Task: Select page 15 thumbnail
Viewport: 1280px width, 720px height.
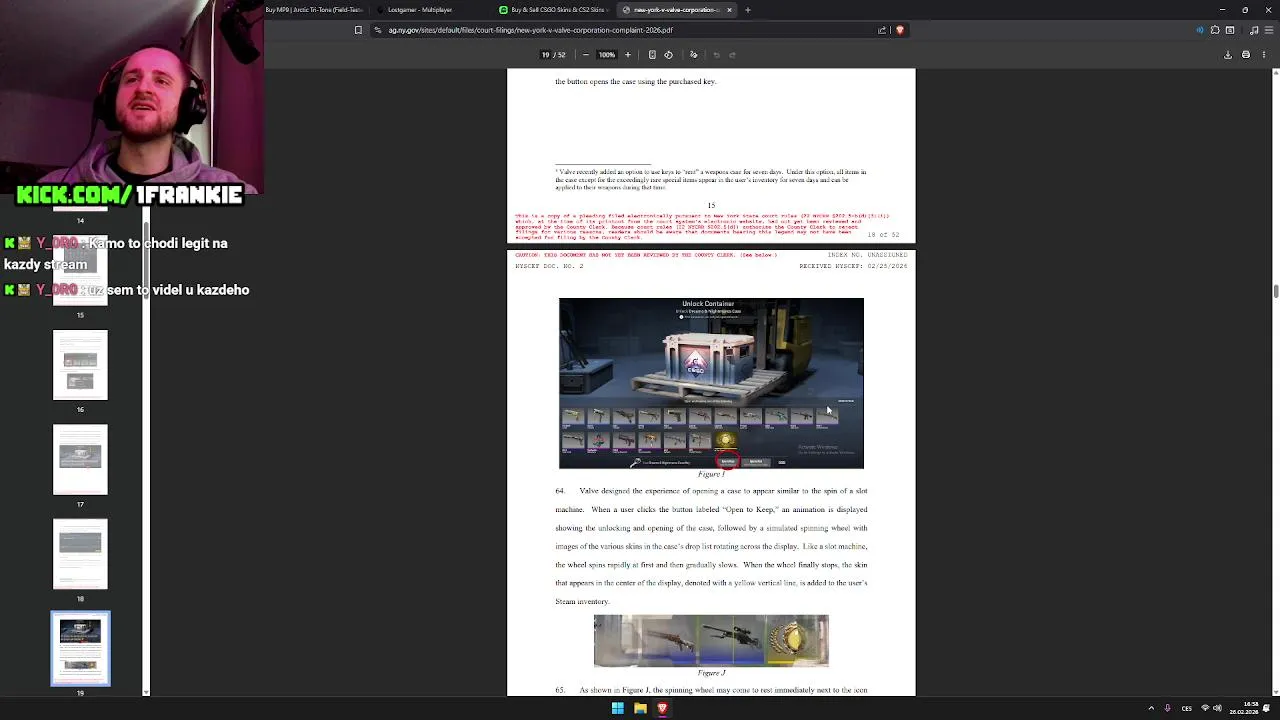Action: click(80, 272)
